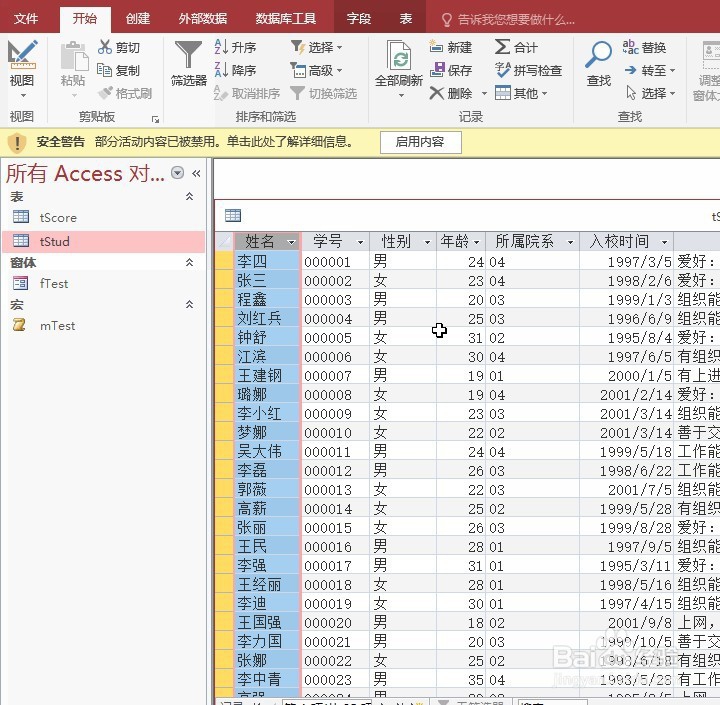720x705 pixels.
Task: Open the 性别 column header dropdown
Action: point(427,242)
